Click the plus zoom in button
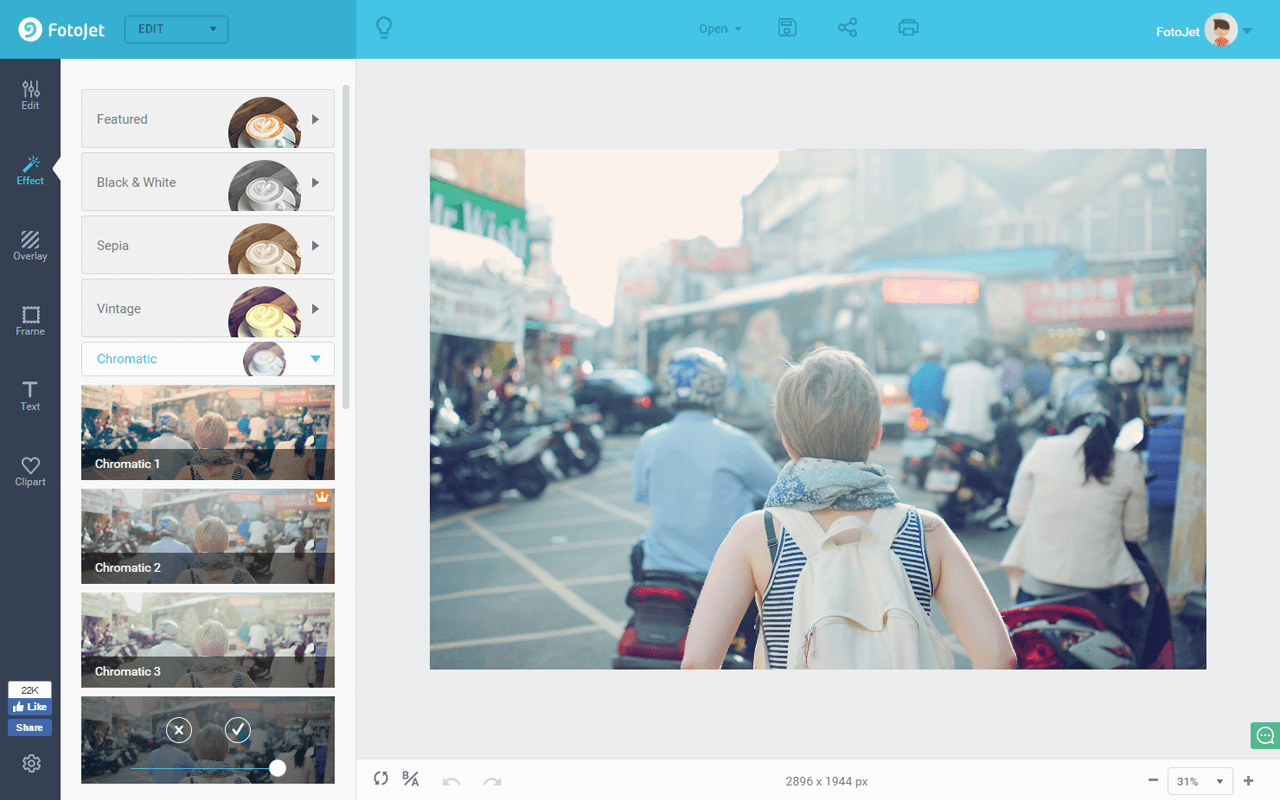The height and width of the screenshot is (800, 1280). click(x=1248, y=781)
